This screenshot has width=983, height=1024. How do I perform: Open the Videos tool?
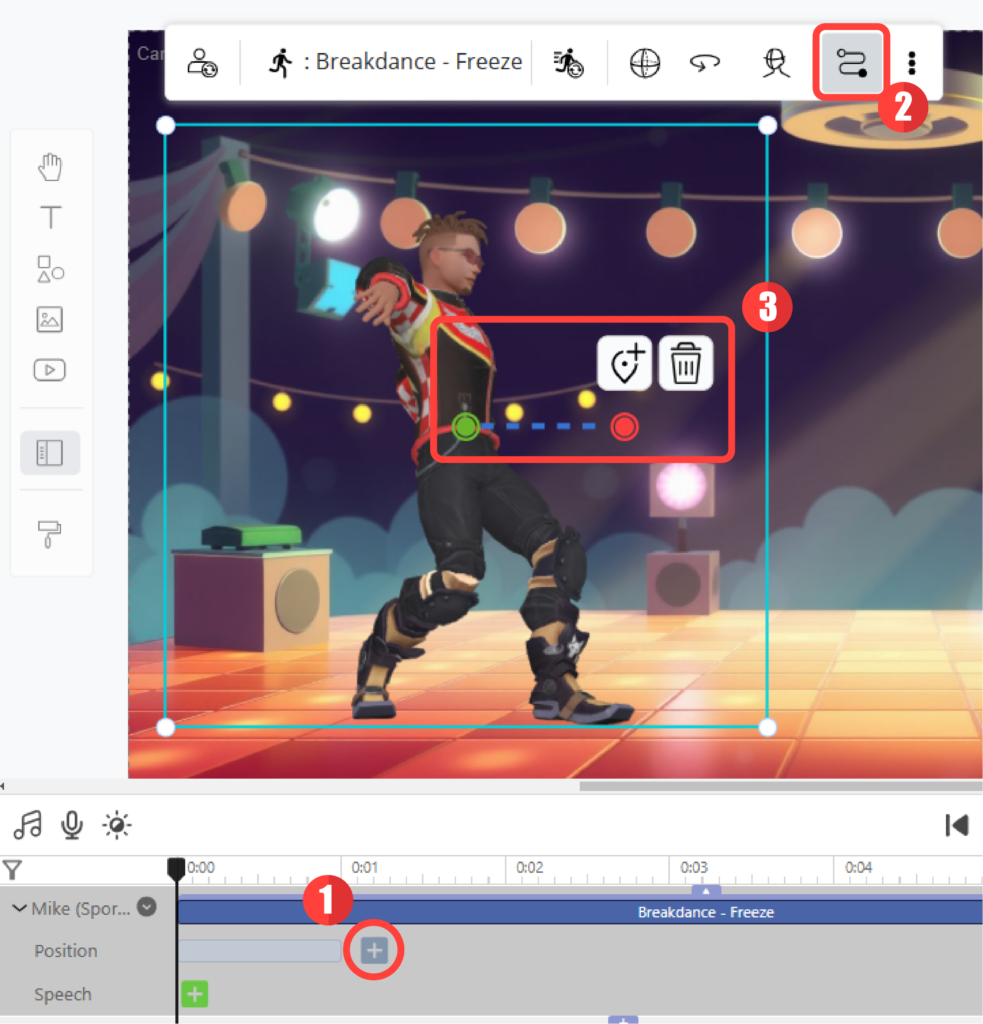[51, 370]
